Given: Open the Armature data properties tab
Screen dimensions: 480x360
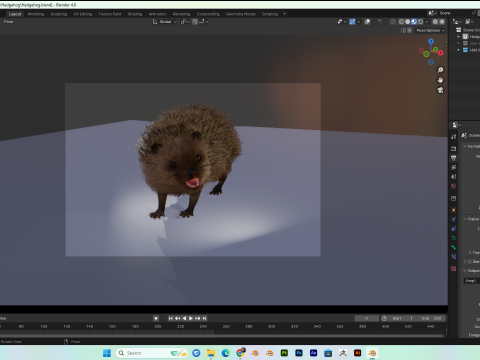Looking at the screenshot, I should [453, 238].
